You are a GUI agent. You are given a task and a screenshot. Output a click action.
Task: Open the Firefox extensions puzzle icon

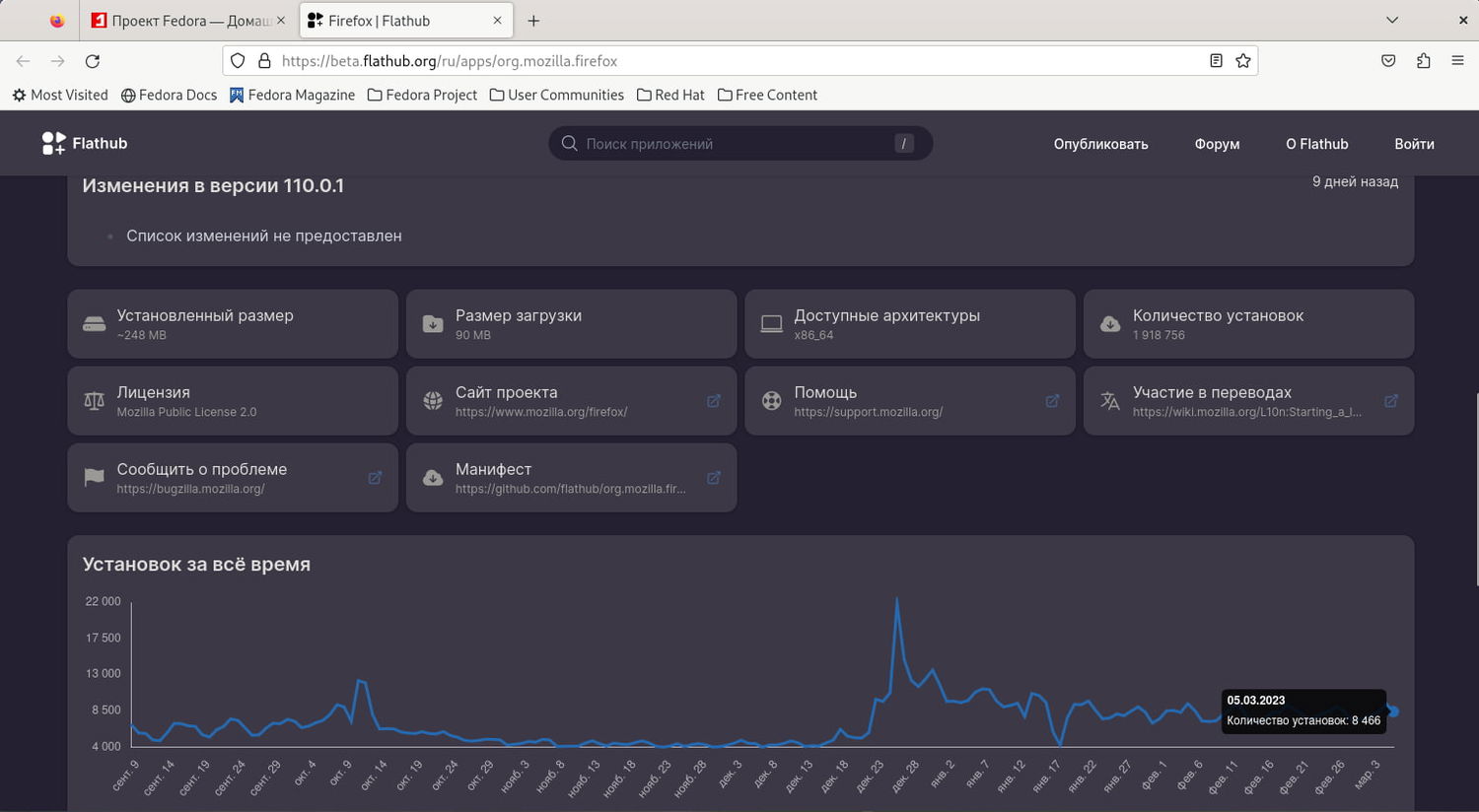(1423, 61)
